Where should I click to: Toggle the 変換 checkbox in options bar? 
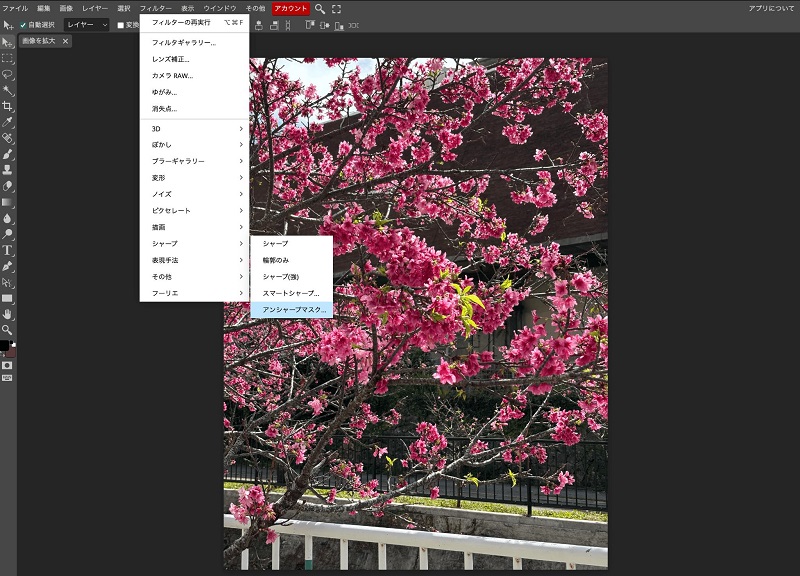(x=121, y=25)
